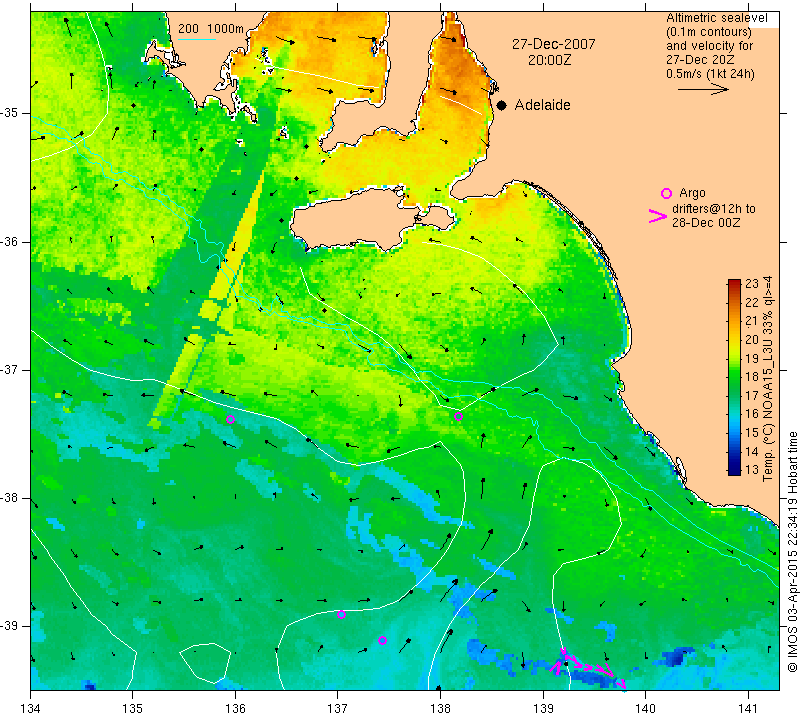Click the latitude axis label -39
Viewport: 800px width, 720px height.
tap(10, 626)
